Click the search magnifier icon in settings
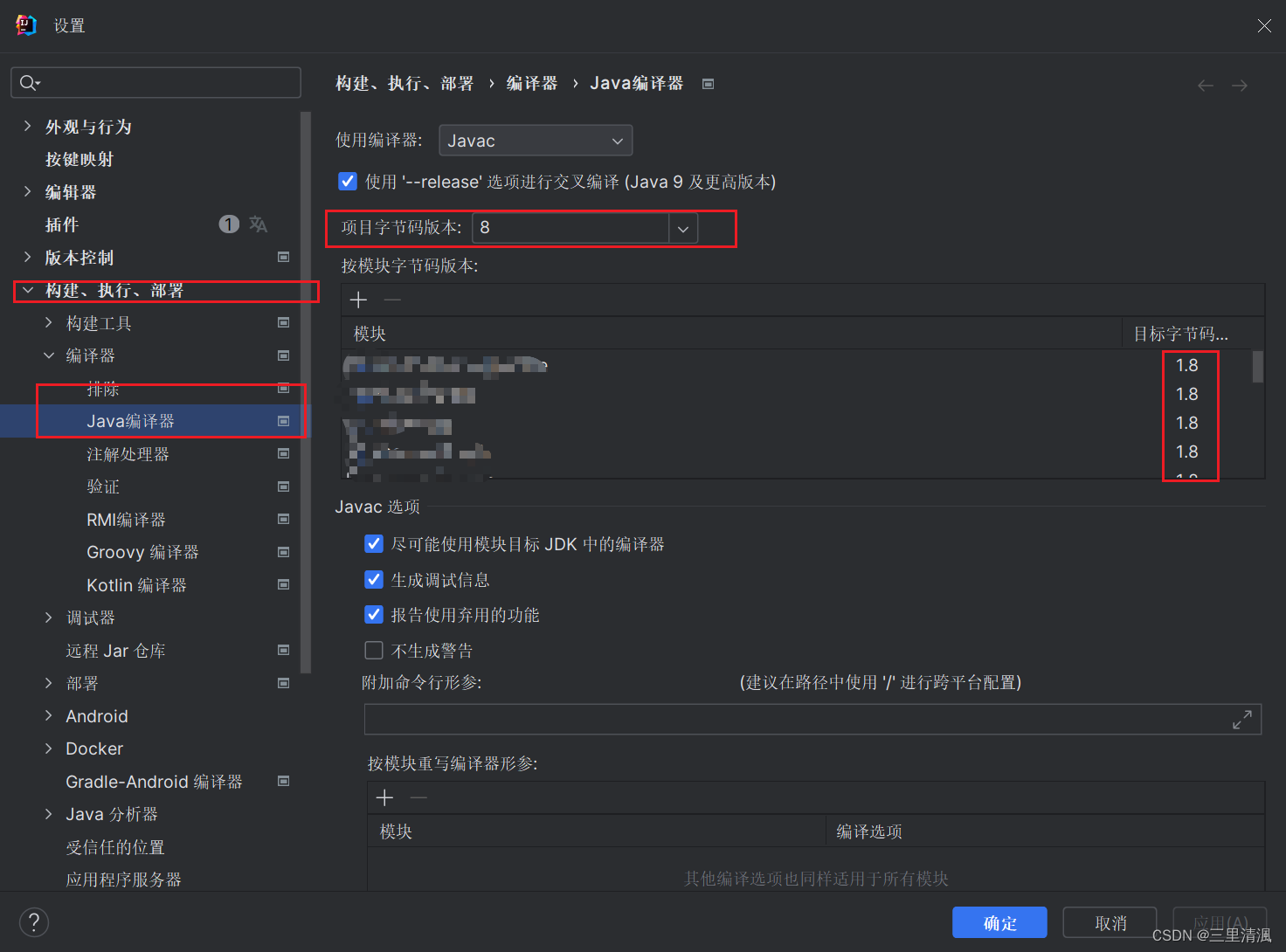Image resolution: width=1286 pixels, height=952 pixels. pyautogui.click(x=29, y=83)
